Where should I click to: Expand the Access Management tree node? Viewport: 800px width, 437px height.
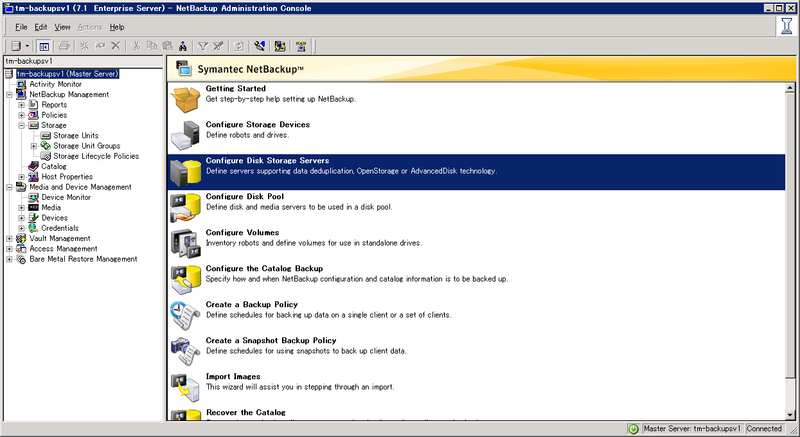click(x=9, y=249)
